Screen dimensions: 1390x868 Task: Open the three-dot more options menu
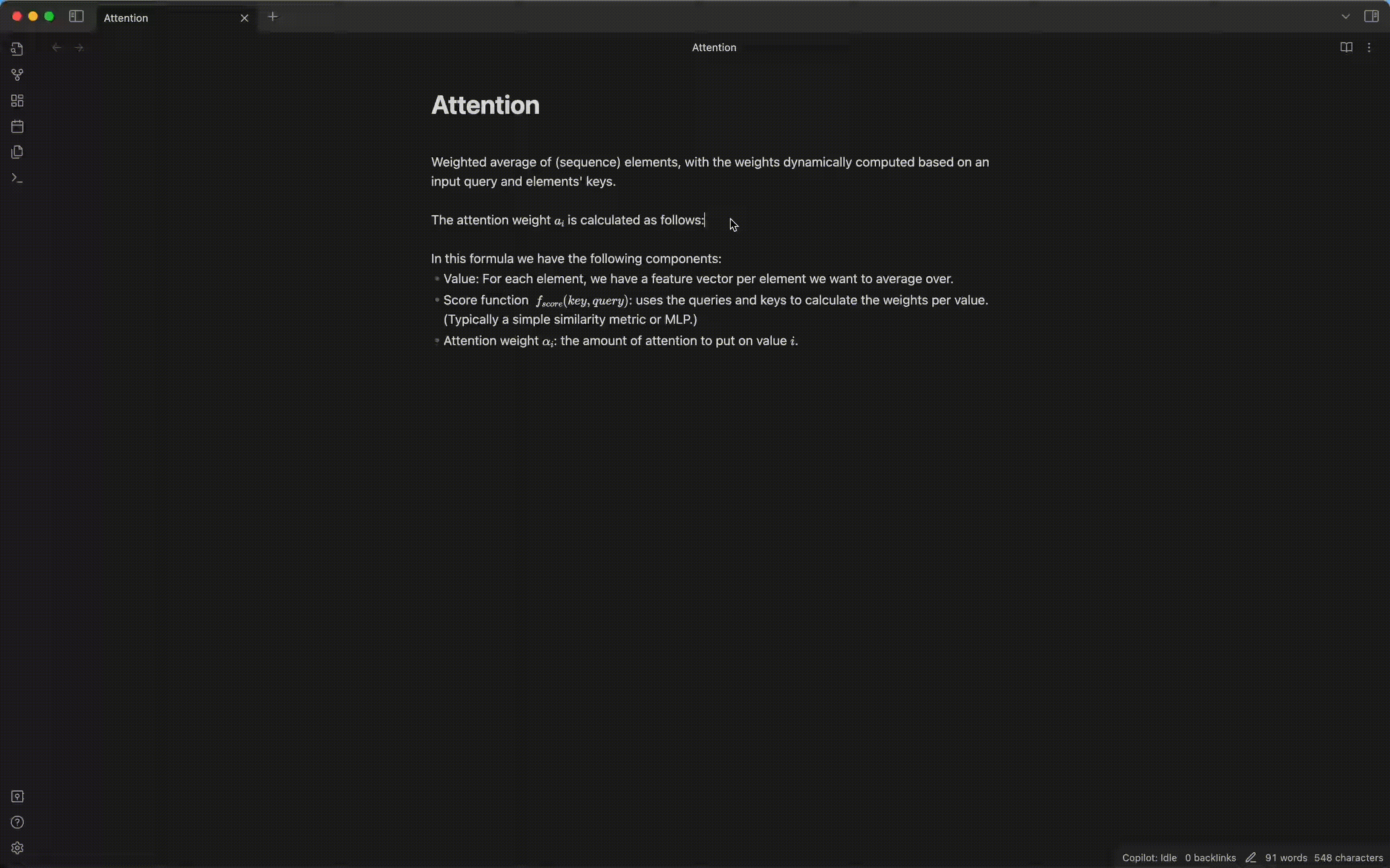pyautogui.click(x=1369, y=47)
